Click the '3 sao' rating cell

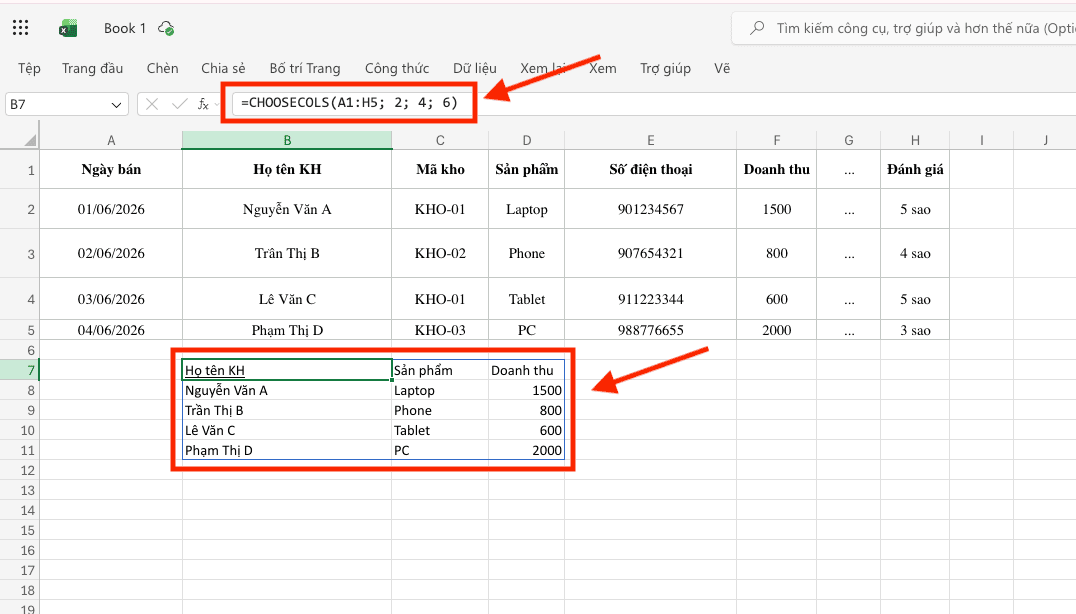(915, 330)
